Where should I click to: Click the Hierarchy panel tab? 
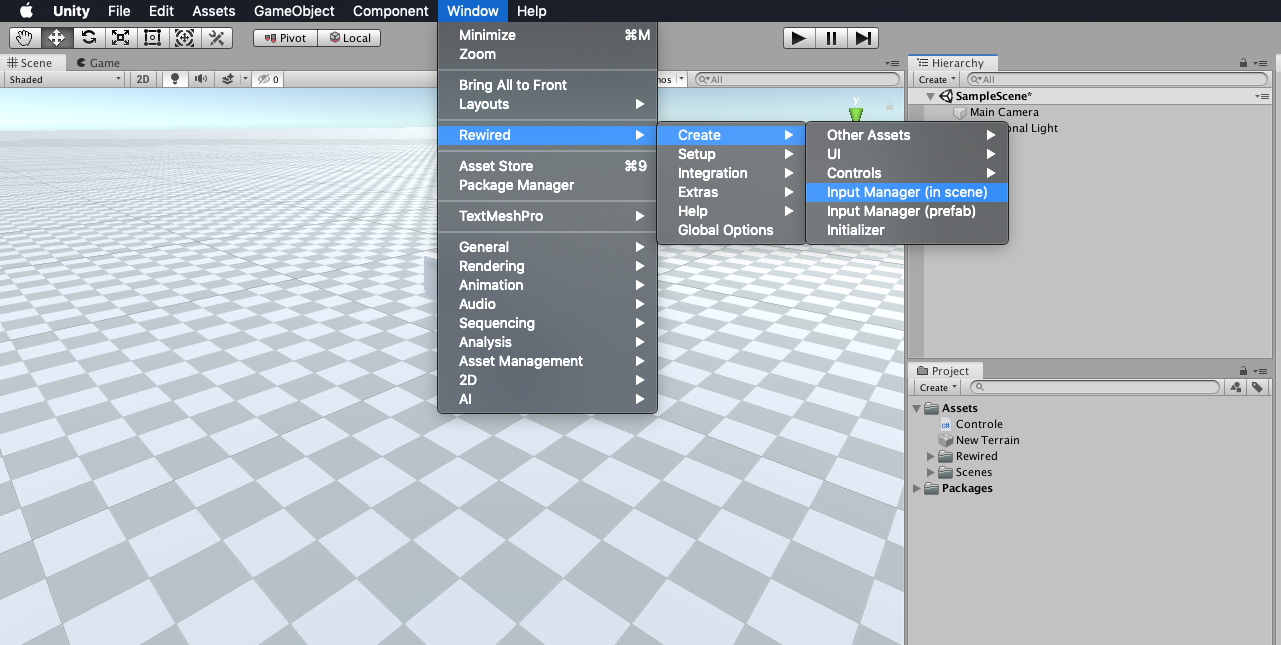point(951,62)
